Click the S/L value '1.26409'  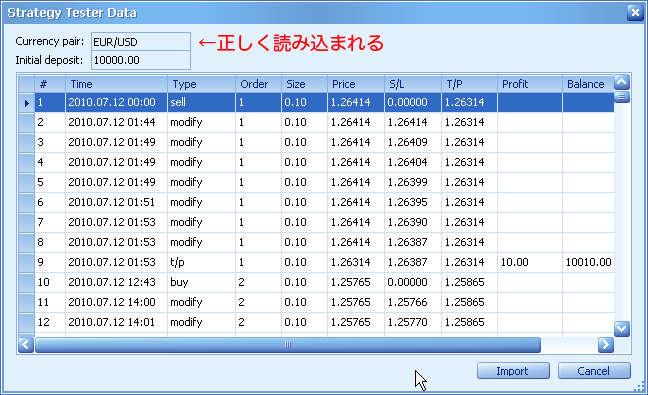point(413,142)
